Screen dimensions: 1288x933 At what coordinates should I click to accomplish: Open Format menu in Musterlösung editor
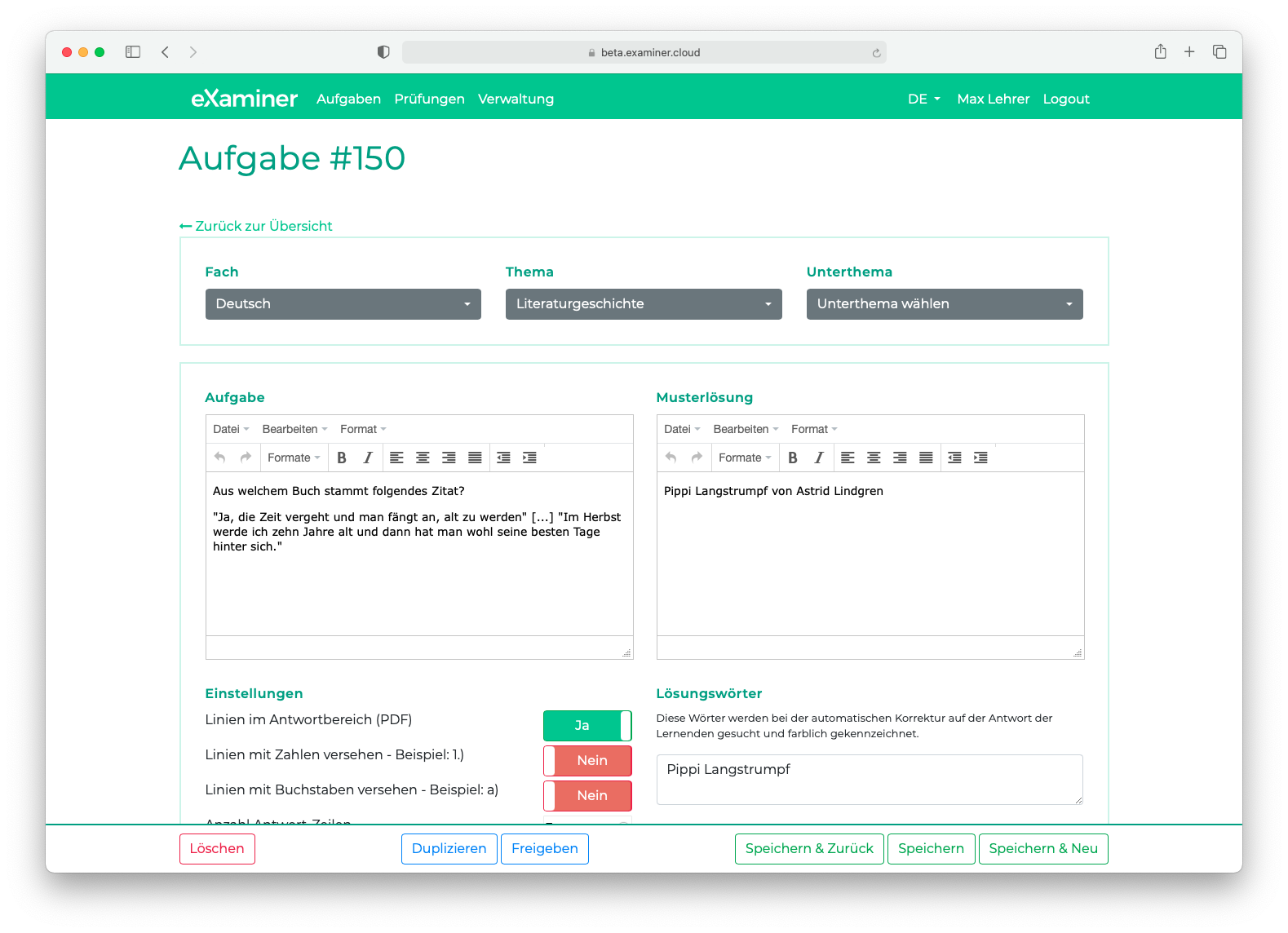(814, 429)
